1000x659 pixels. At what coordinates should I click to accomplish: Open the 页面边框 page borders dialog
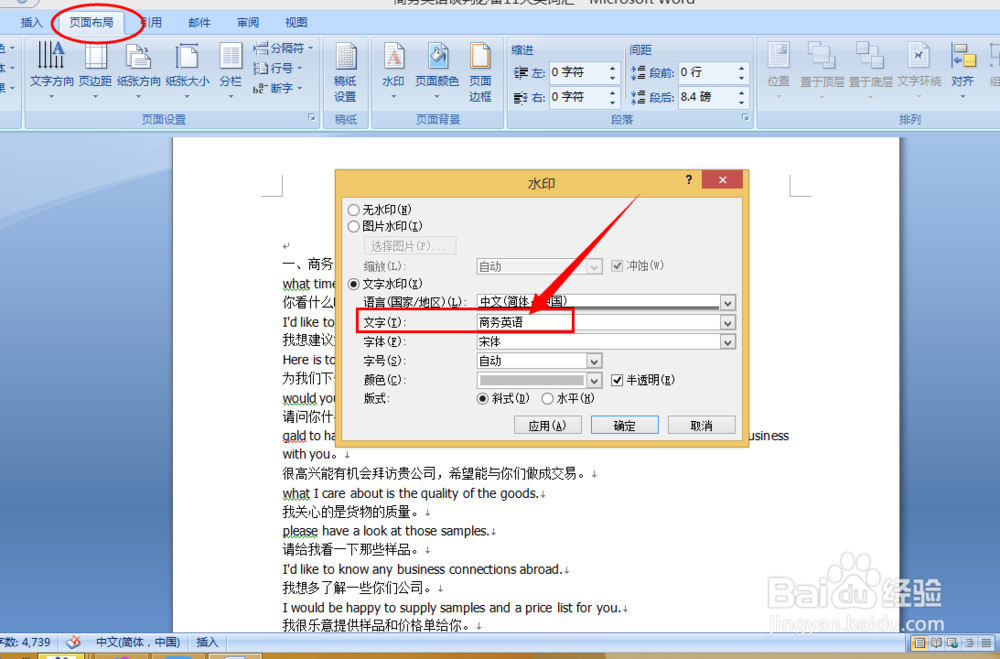click(480, 72)
